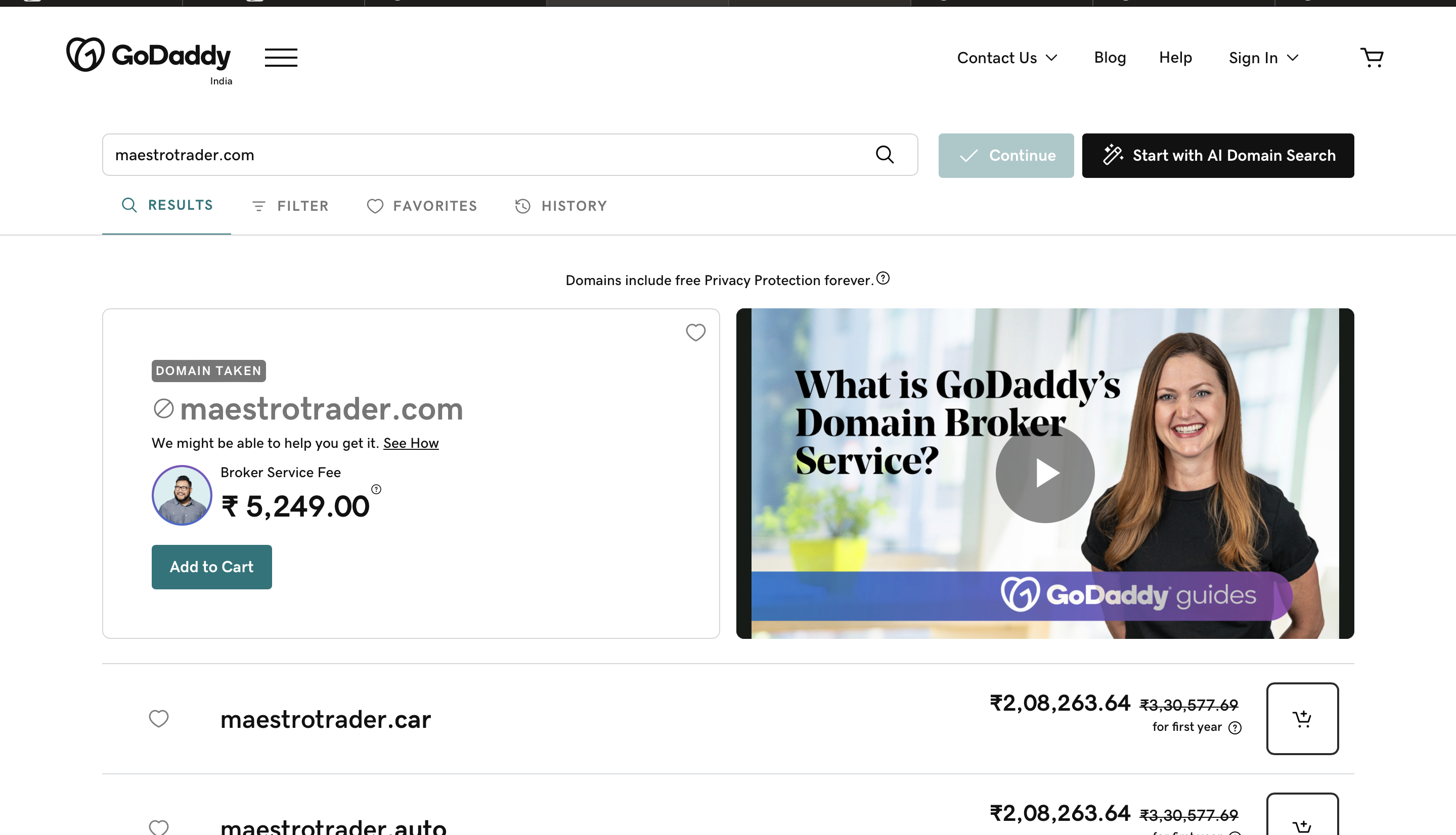Expand the Contact Us dropdown
Viewport: 1456px width, 835px height.
click(1007, 58)
